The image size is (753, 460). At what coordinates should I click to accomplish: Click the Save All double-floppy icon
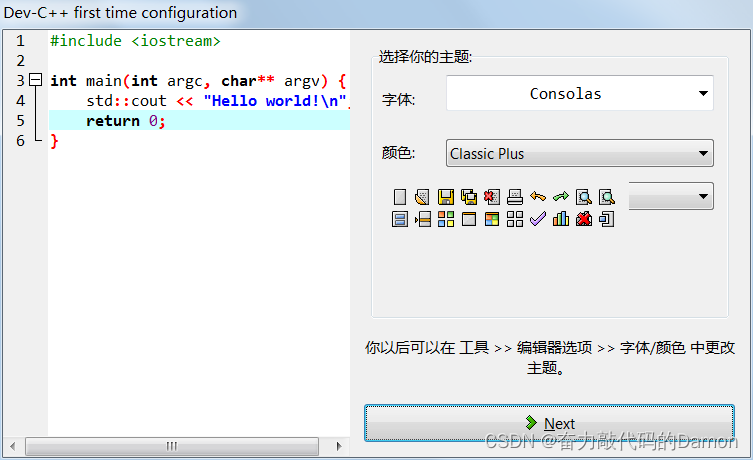pos(469,197)
